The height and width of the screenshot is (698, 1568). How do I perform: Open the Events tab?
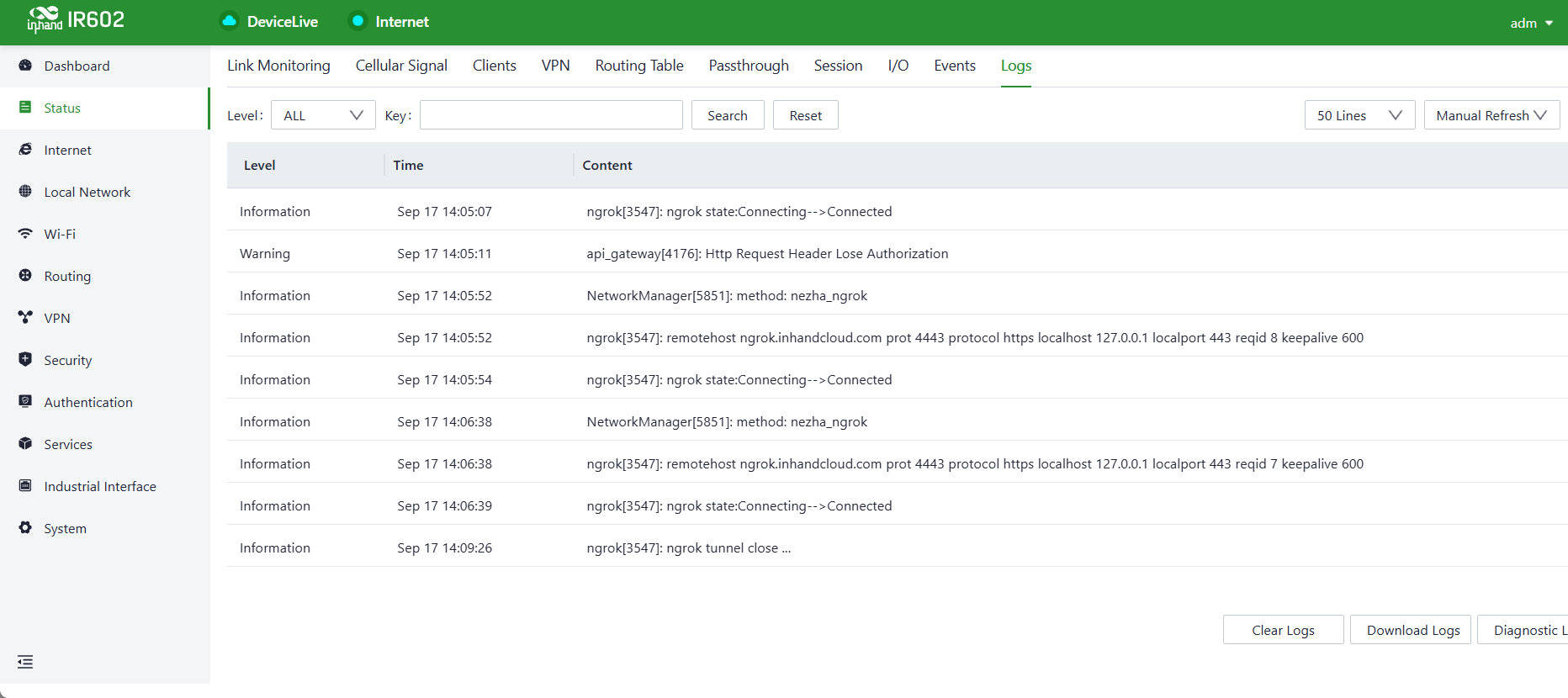coord(955,66)
